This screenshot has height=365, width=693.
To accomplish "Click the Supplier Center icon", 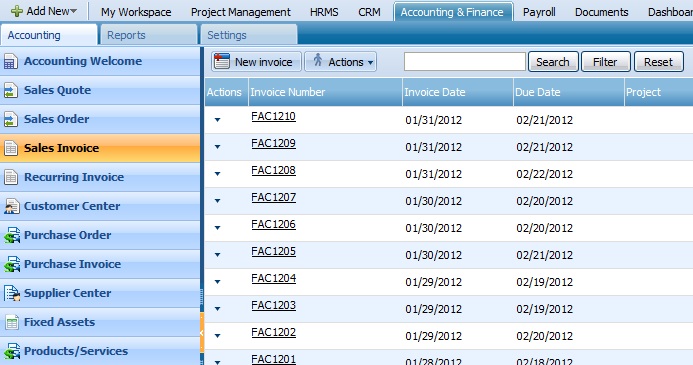I will (12, 293).
